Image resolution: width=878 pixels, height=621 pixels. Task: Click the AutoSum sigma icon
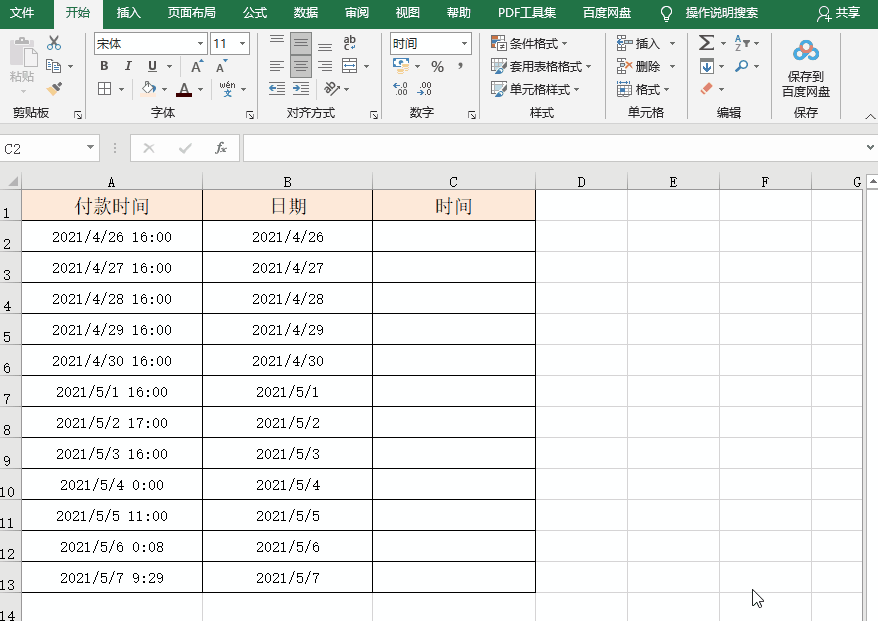tap(707, 43)
